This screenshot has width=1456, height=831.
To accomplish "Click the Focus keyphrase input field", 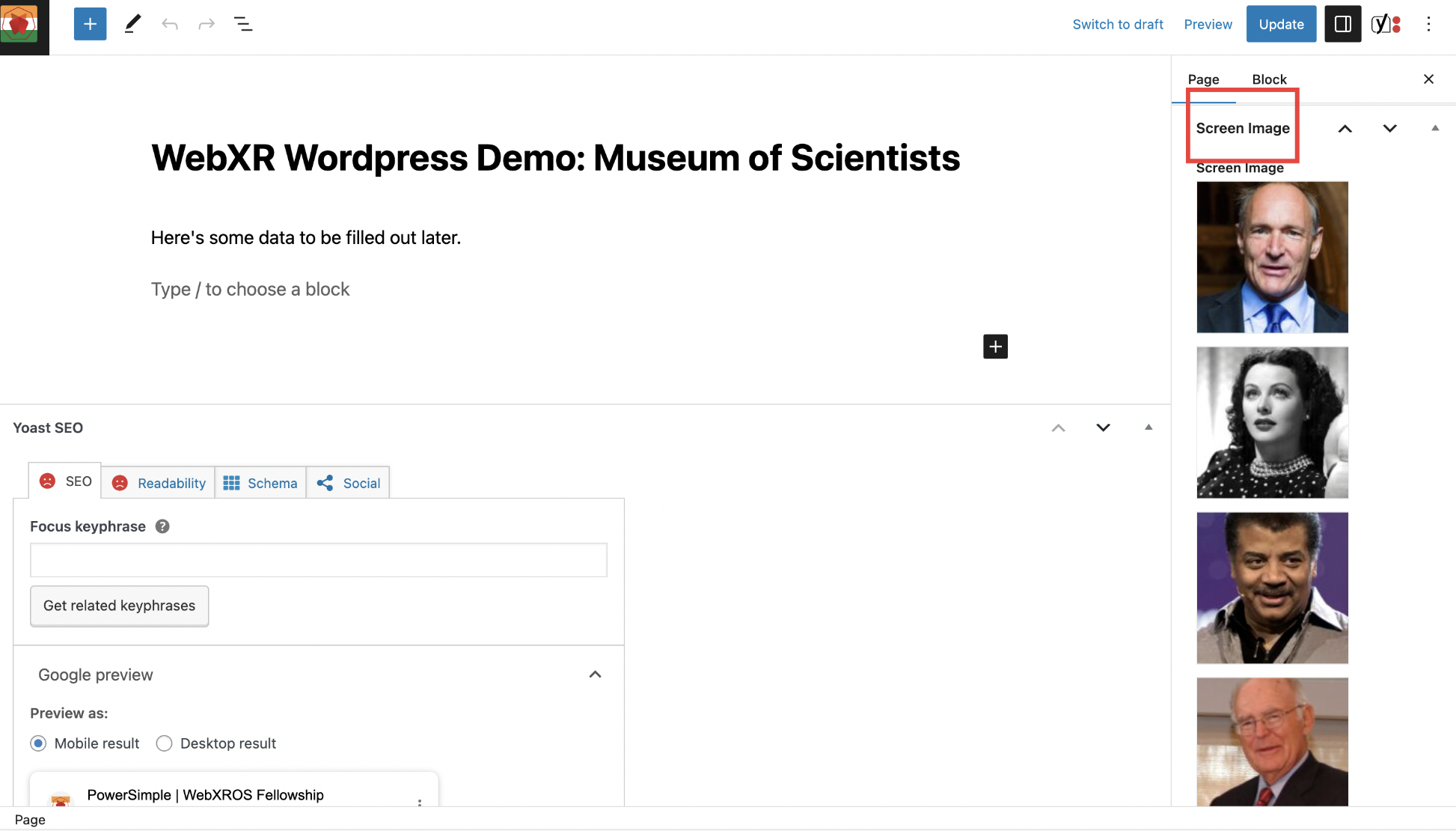I will coord(318,559).
